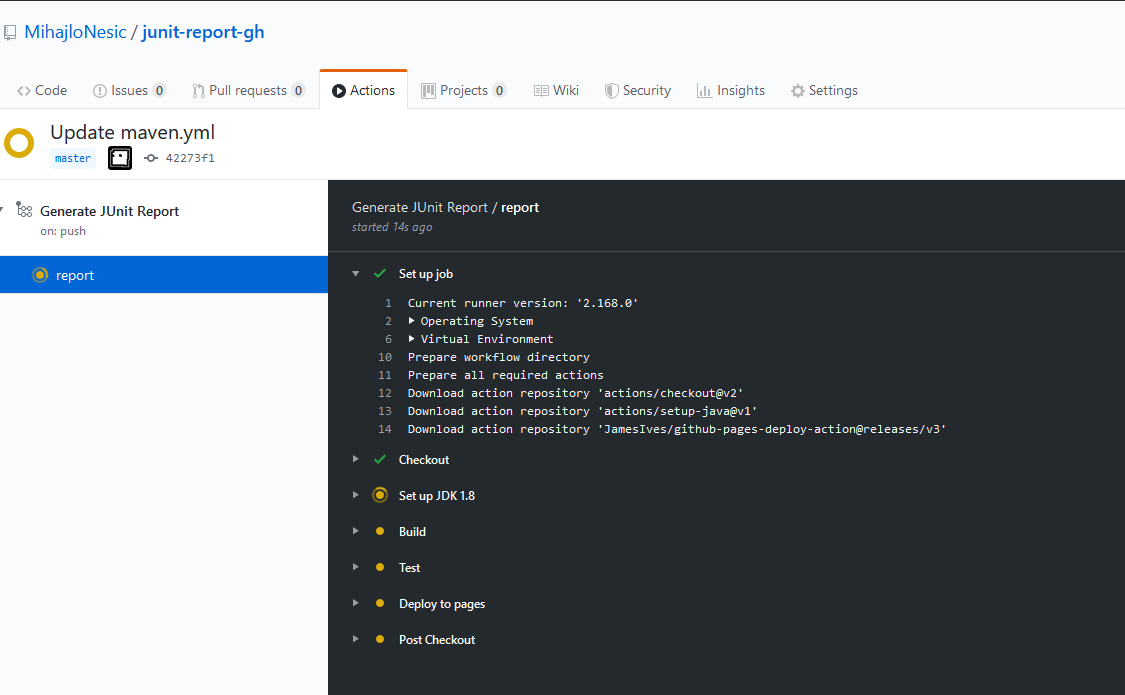The height and width of the screenshot is (695, 1125).
Task: Open the Settings tab
Action: click(824, 90)
